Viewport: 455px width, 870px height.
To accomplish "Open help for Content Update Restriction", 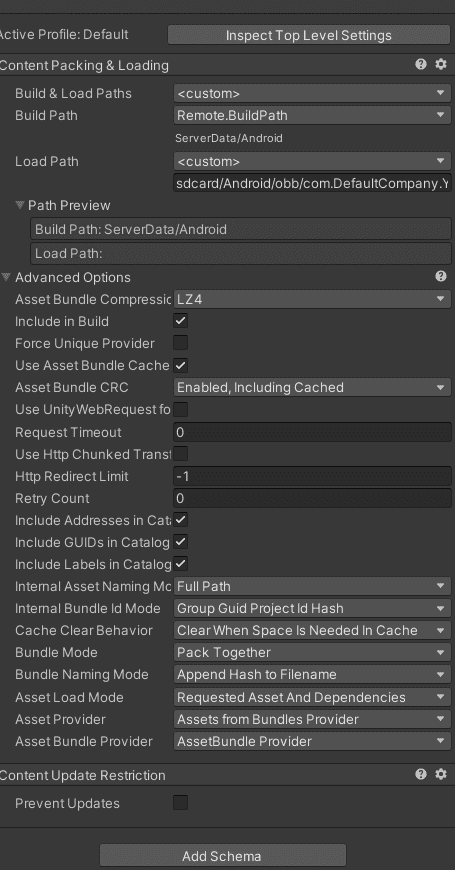I will [421, 774].
